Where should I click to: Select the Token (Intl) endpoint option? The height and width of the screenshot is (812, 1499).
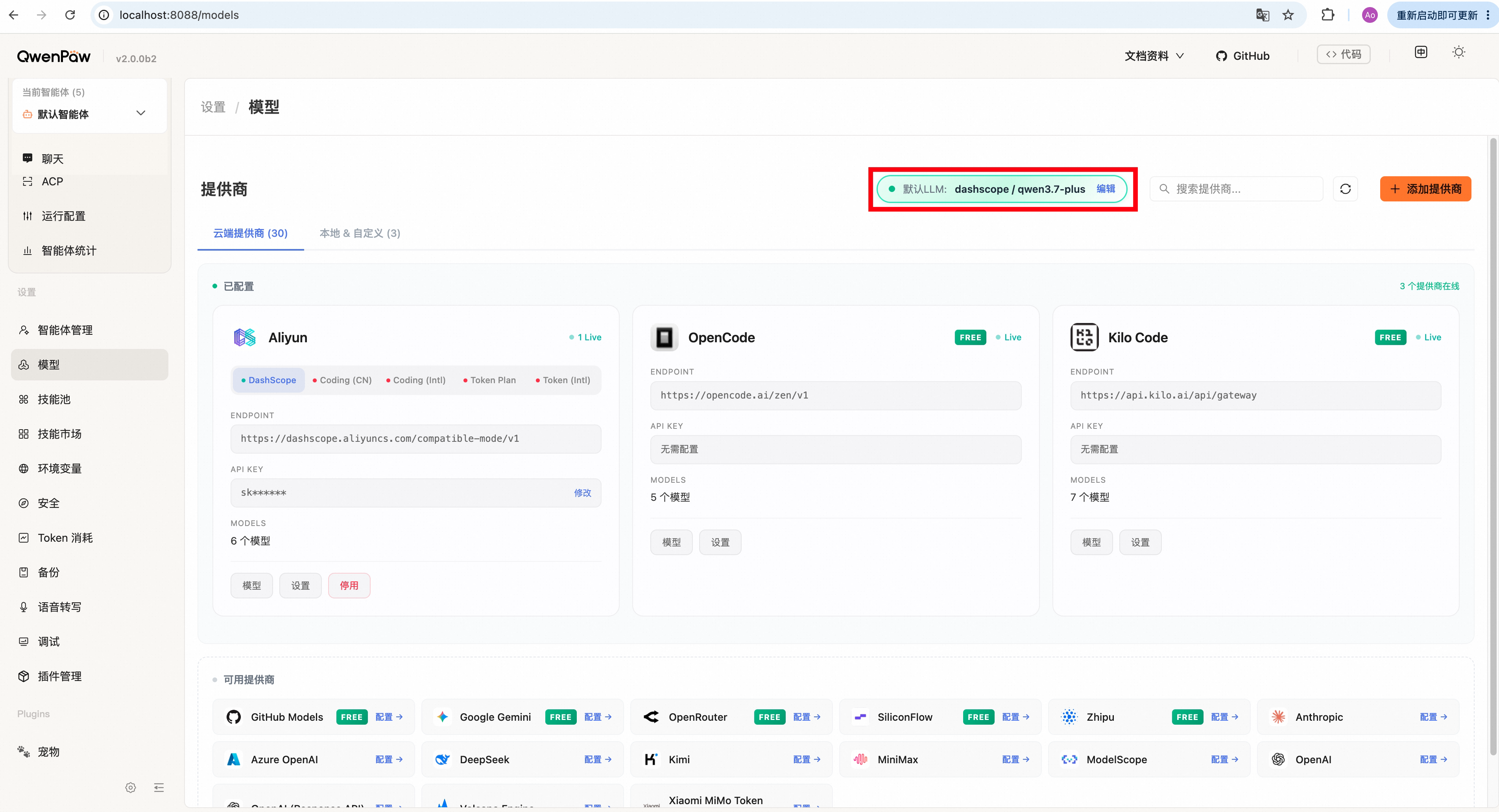[x=563, y=380]
